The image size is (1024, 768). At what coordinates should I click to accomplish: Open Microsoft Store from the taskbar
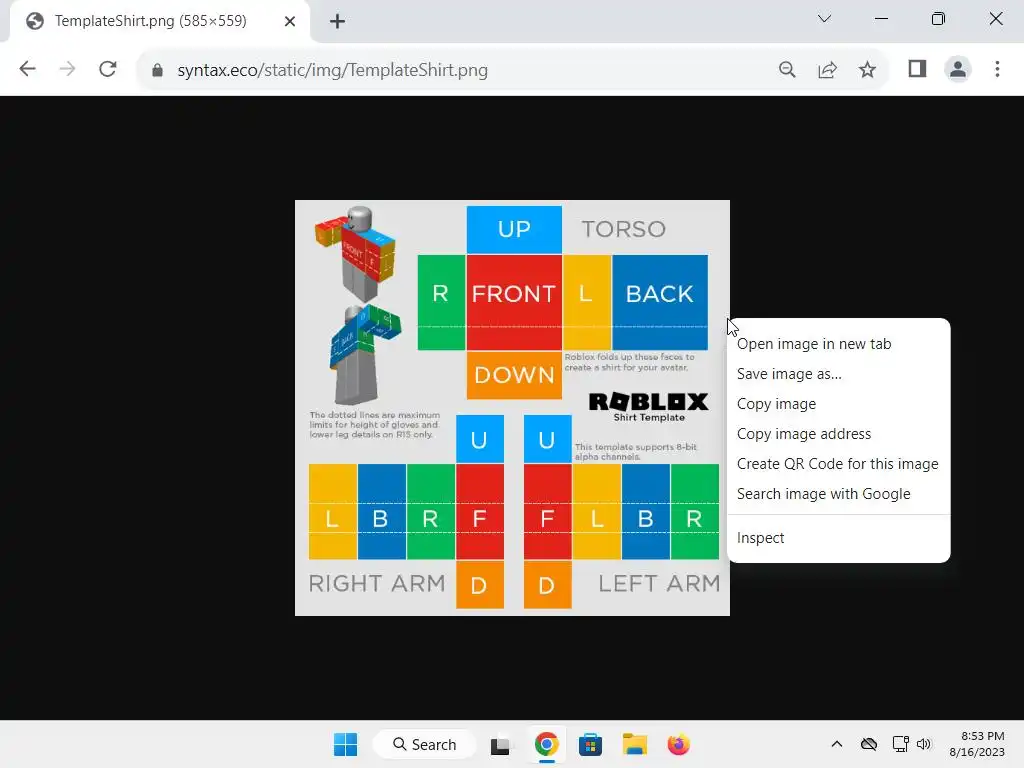[590, 744]
